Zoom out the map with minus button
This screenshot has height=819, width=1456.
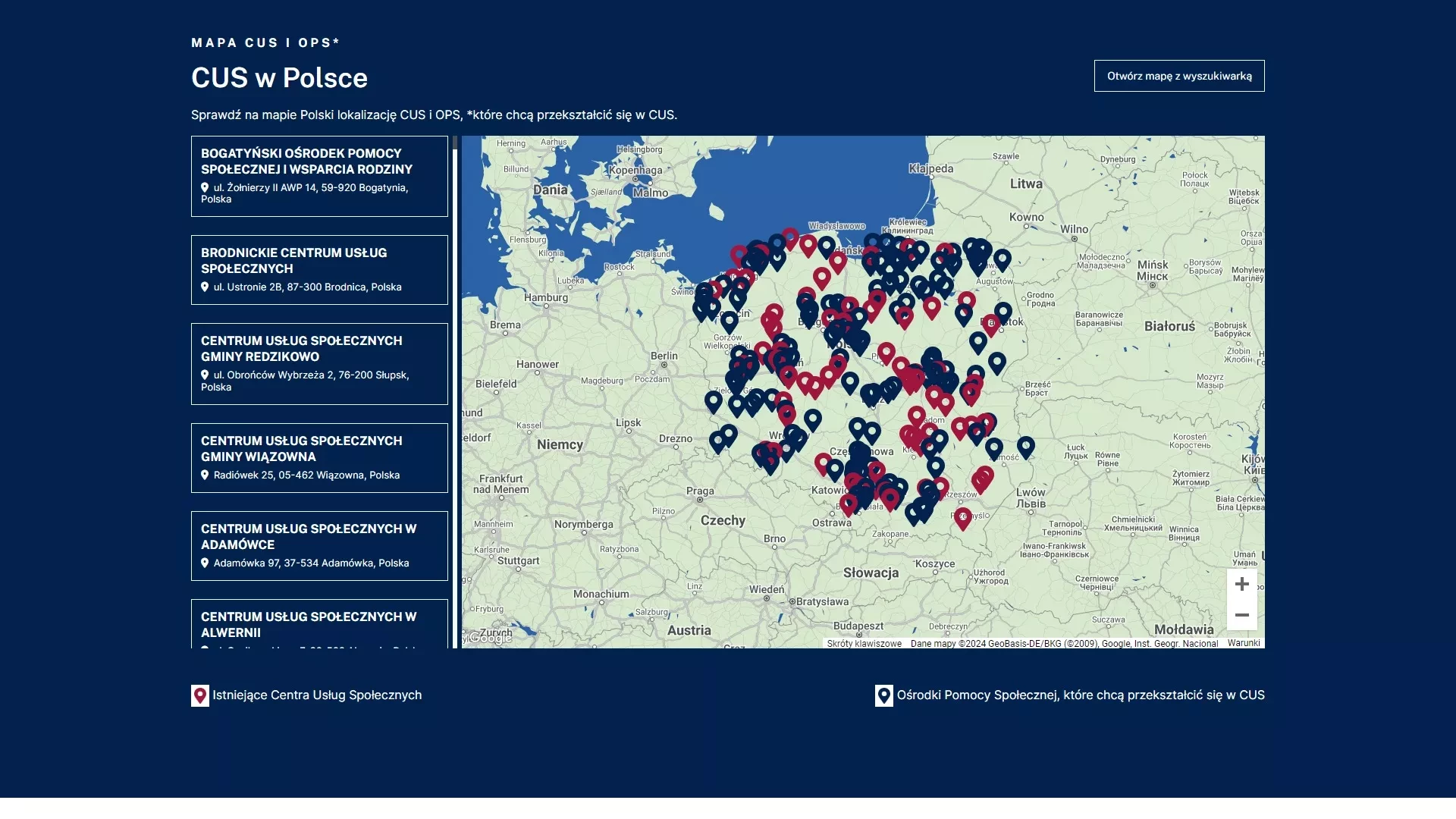click(1241, 615)
